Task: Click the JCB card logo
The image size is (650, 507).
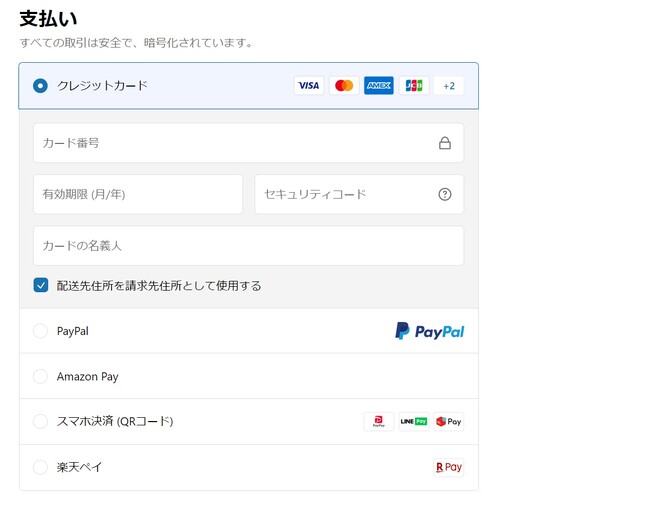Action: (x=414, y=86)
